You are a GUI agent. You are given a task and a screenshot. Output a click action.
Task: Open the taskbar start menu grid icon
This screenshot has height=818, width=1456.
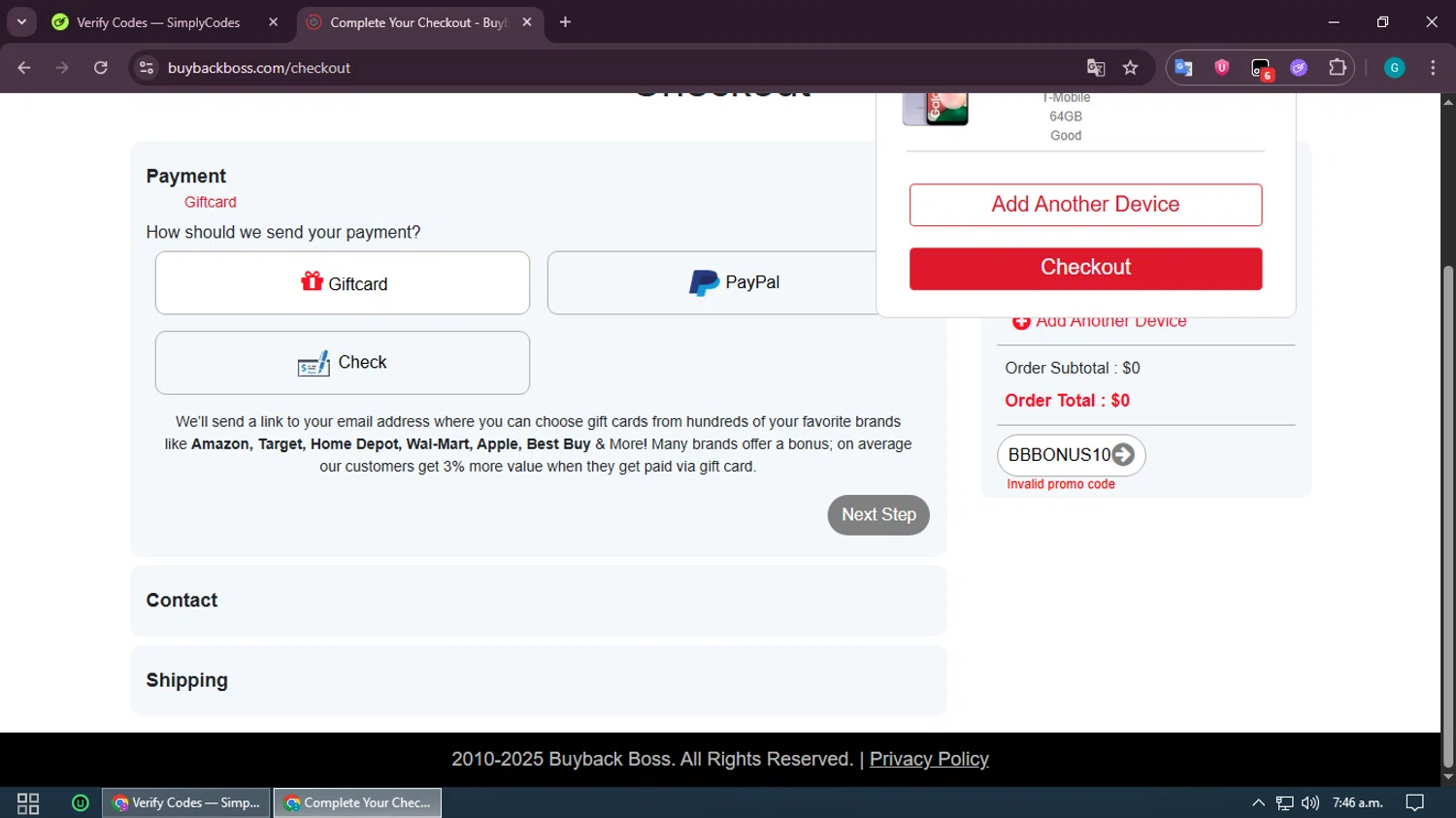[28, 803]
